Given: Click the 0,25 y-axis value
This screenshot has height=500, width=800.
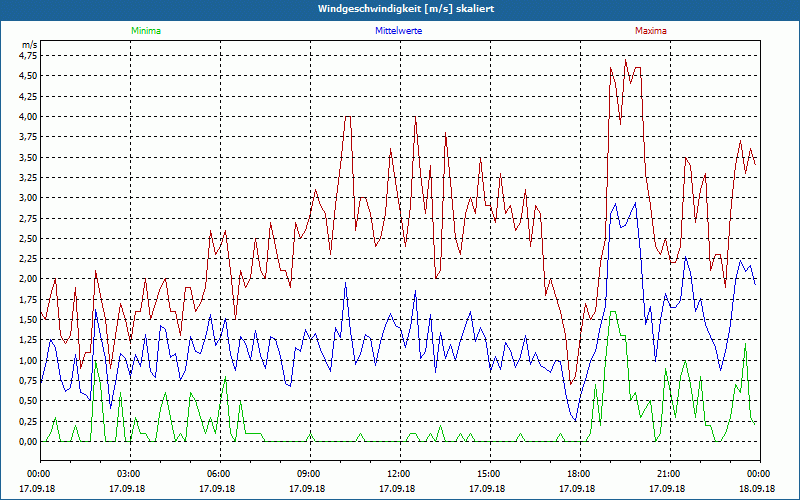Looking at the screenshot, I should 28,421.
